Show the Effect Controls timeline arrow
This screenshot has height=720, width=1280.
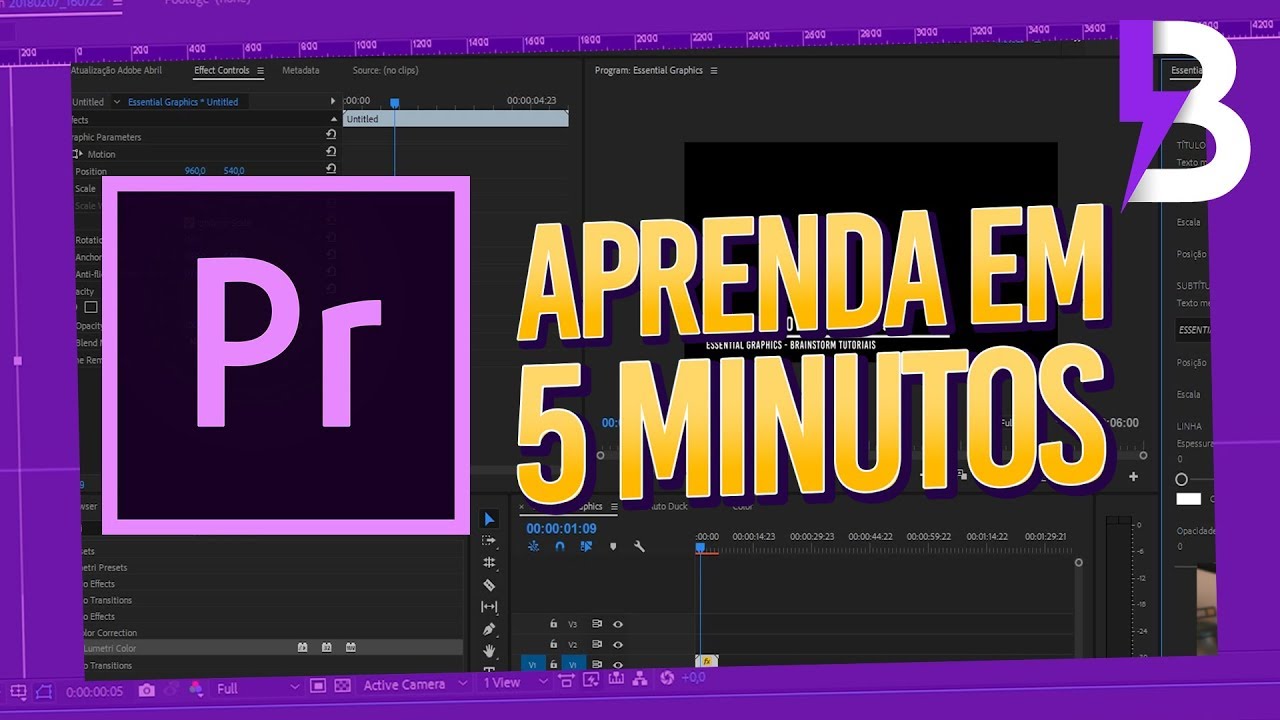(333, 101)
